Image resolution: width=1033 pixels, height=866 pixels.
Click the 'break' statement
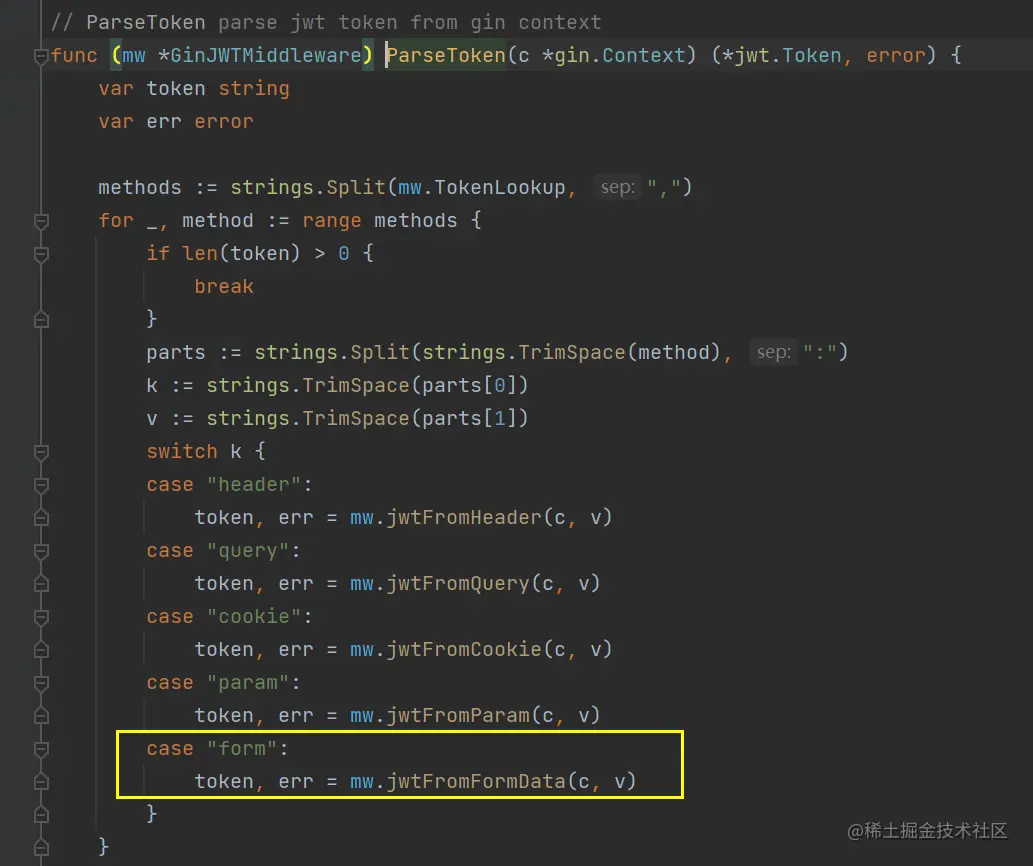coord(224,286)
